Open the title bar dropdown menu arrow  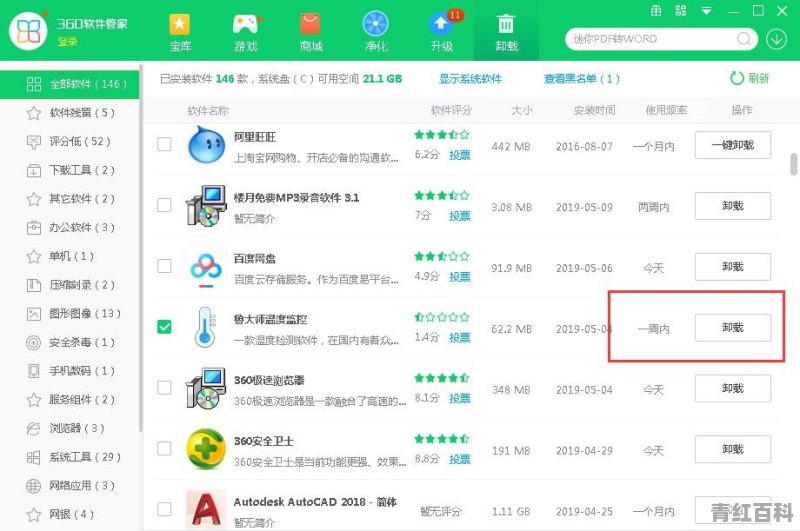click(x=707, y=11)
